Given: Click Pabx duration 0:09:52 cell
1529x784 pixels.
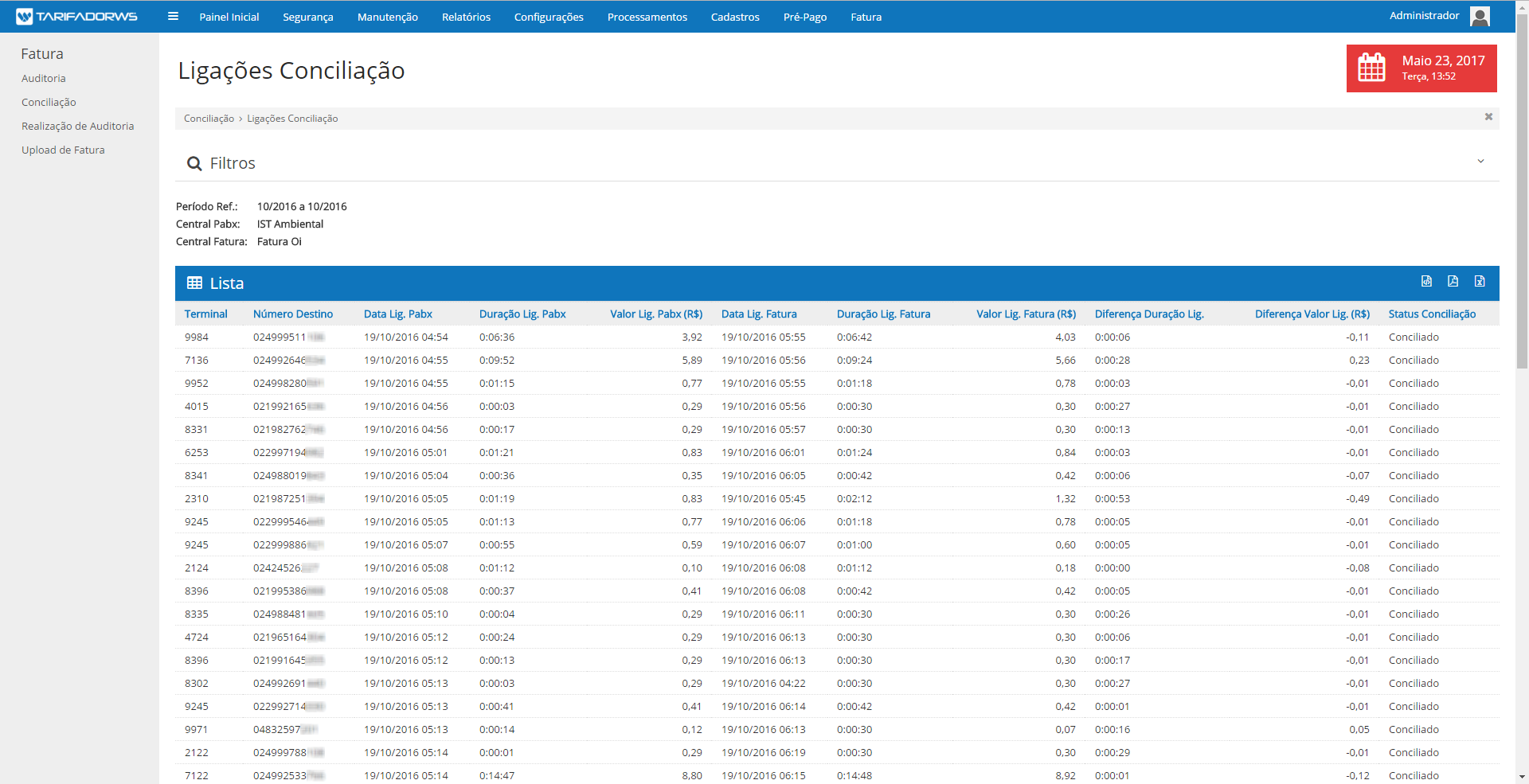Looking at the screenshot, I should pos(496,360).
